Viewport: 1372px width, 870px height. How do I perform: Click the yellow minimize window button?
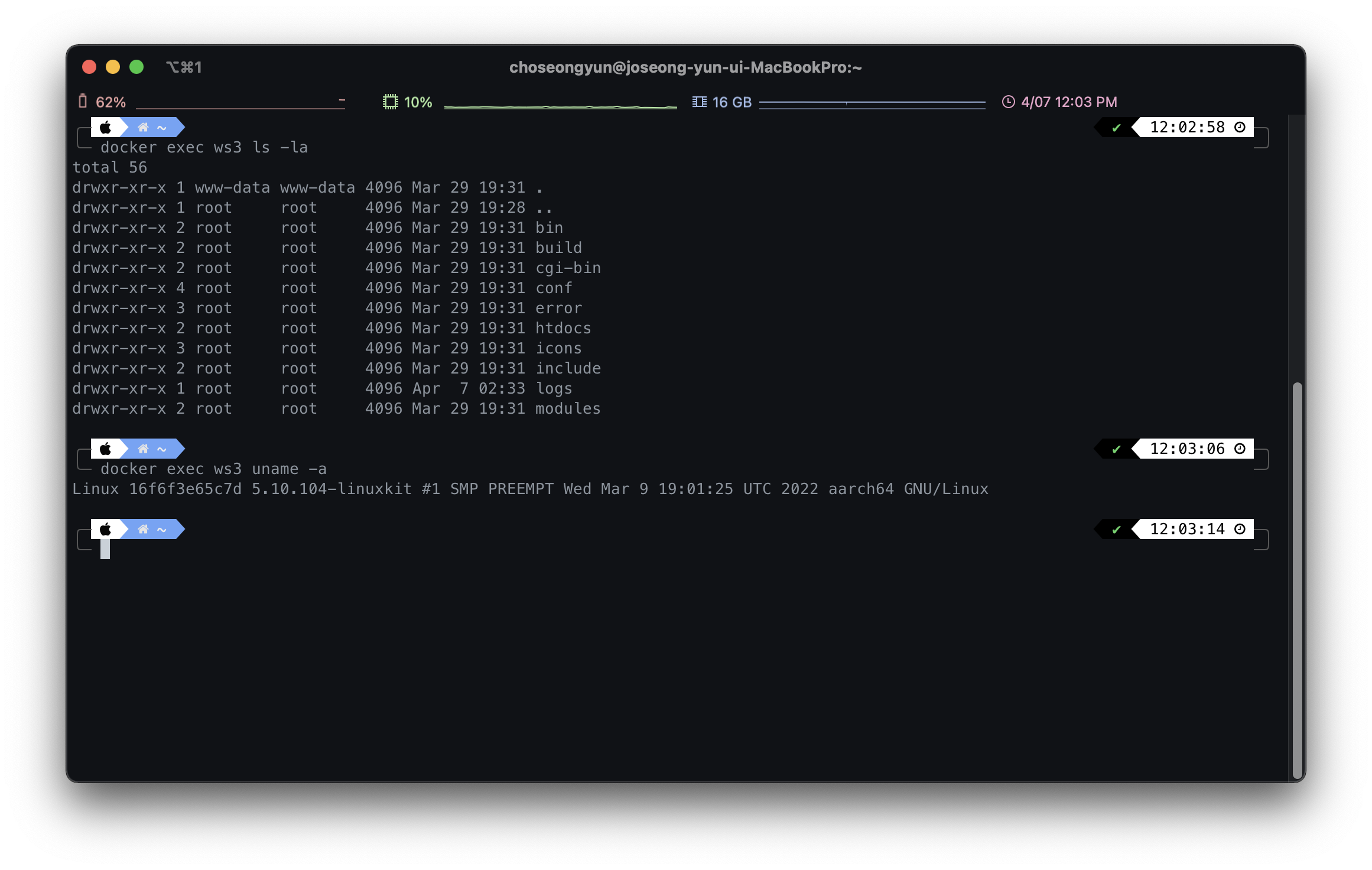point(113,67)
